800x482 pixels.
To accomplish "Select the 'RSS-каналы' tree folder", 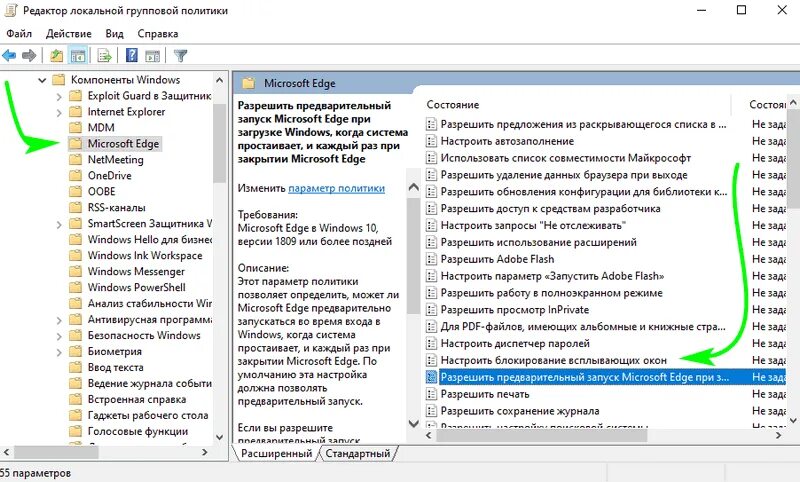I will 116,208.
